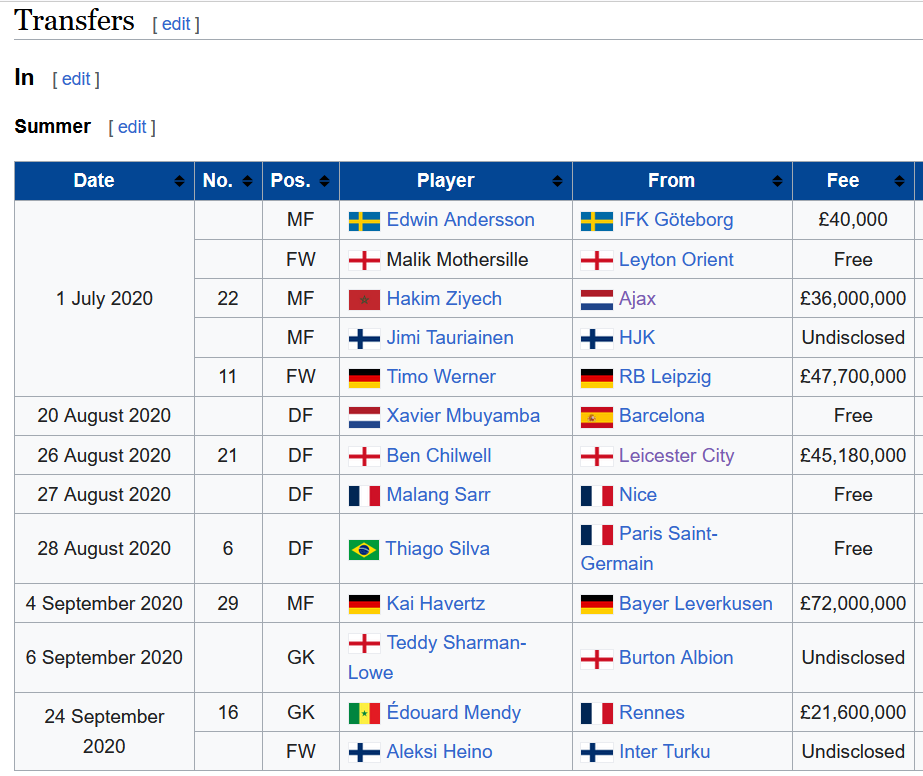Click Spain flag beside Barcelona
The width and height of the screenshot is (923, 776).
(x=596, y=417)
